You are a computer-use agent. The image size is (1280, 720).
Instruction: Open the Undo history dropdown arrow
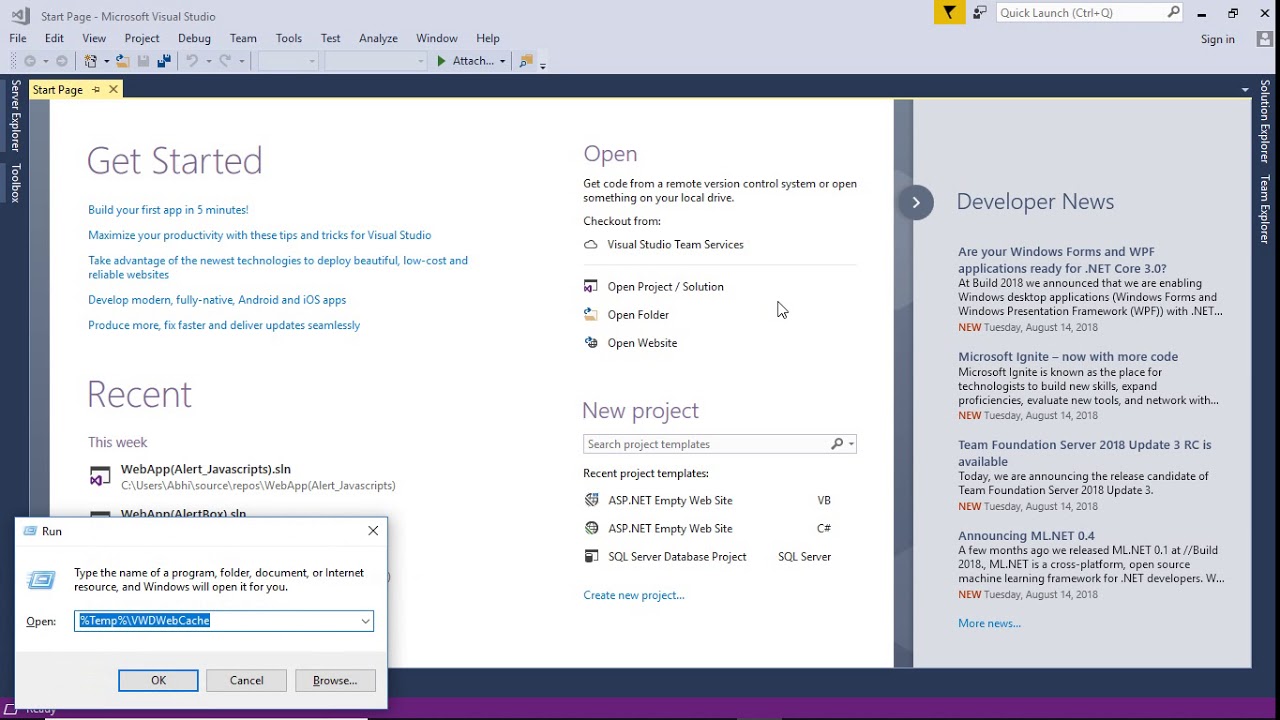[x=208, y=61]
